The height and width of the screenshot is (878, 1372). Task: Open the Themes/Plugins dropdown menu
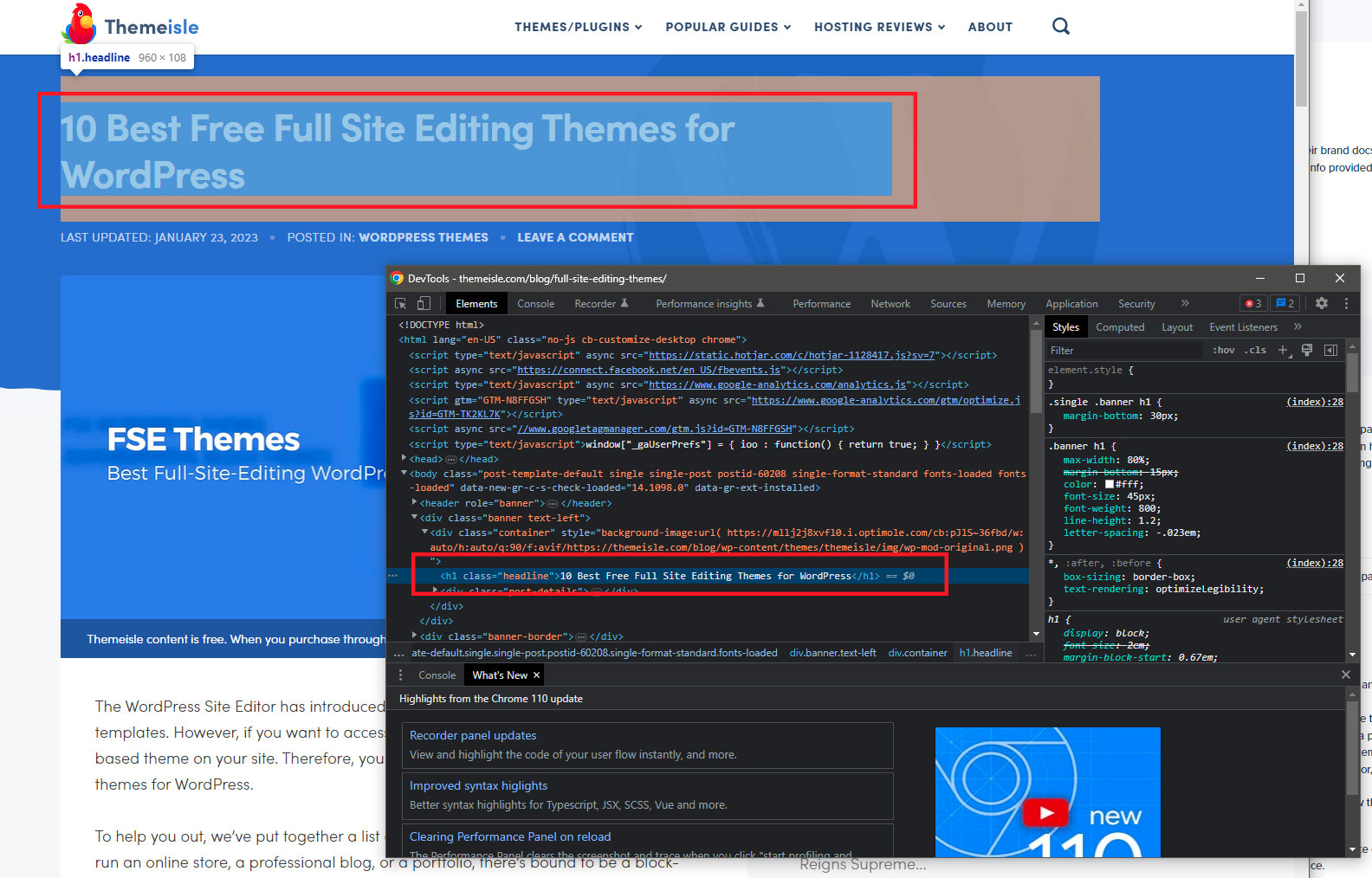coord(579,27)
